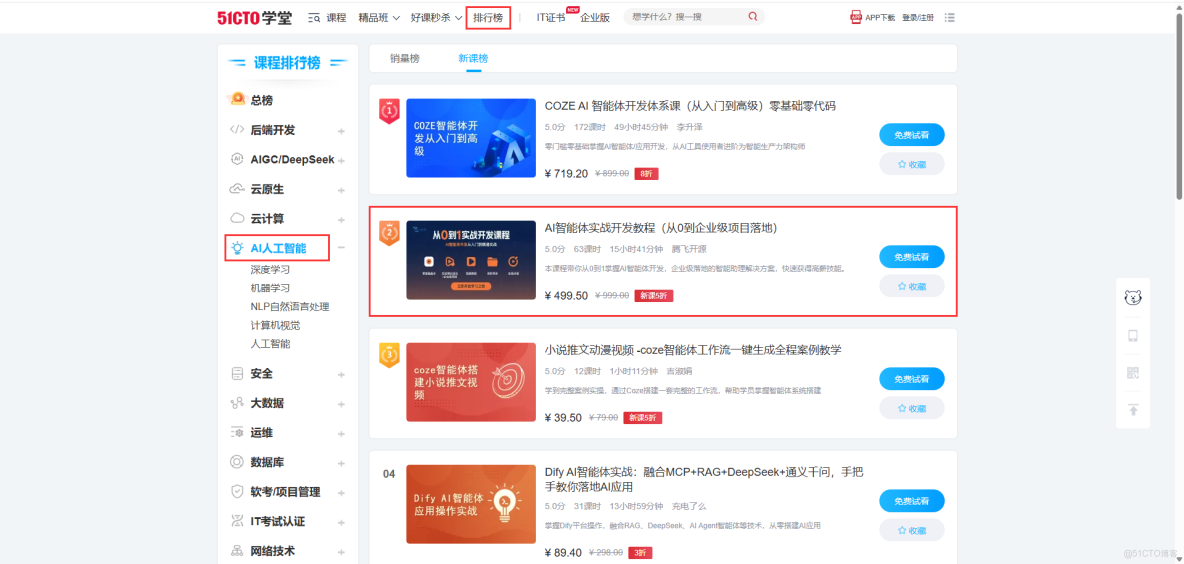1184x564 pixels.
Task: Expand the AIGC/DeepSeek category plus sign
Action: tap(341, 161)
